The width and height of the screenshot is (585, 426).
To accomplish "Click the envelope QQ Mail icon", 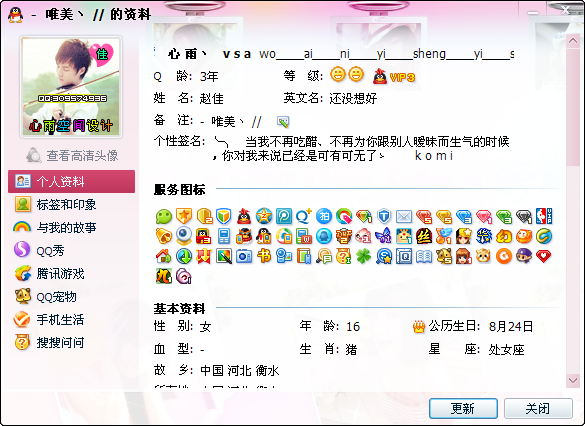I will tap(404, 216).
